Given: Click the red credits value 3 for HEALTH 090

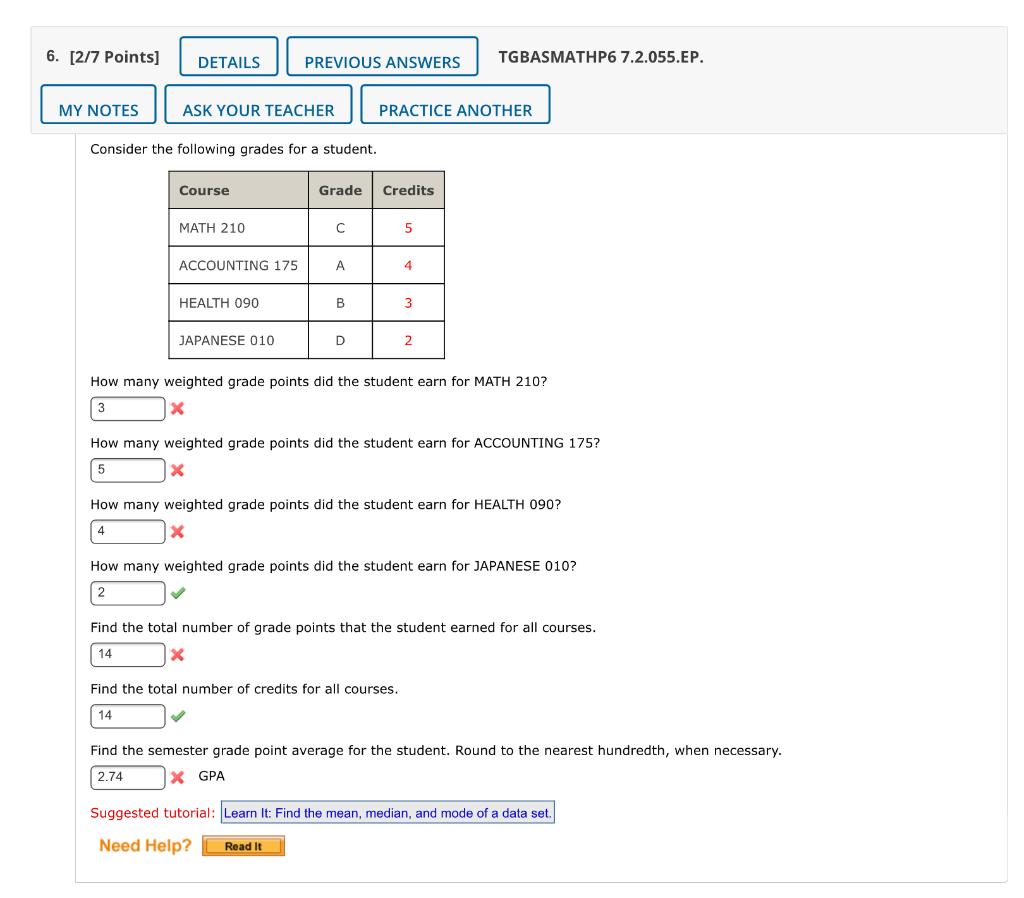Looking at the screenshot, I should [408, 303].
